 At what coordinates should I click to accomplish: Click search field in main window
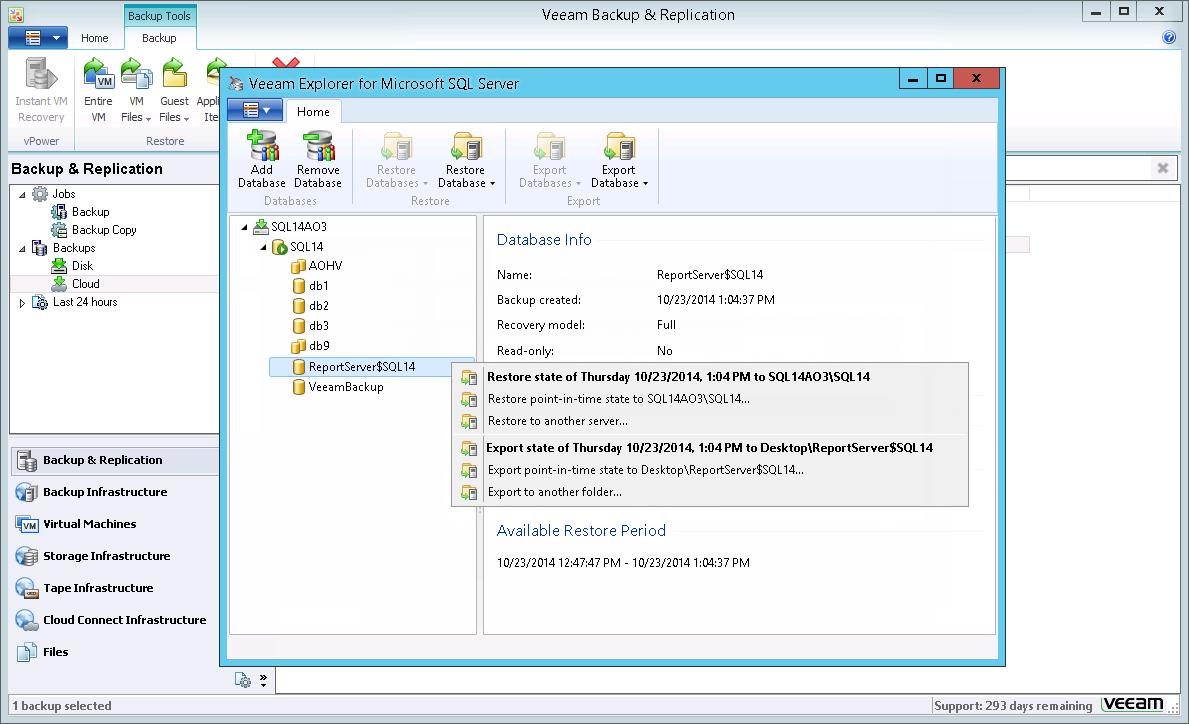coord(1077,168)
